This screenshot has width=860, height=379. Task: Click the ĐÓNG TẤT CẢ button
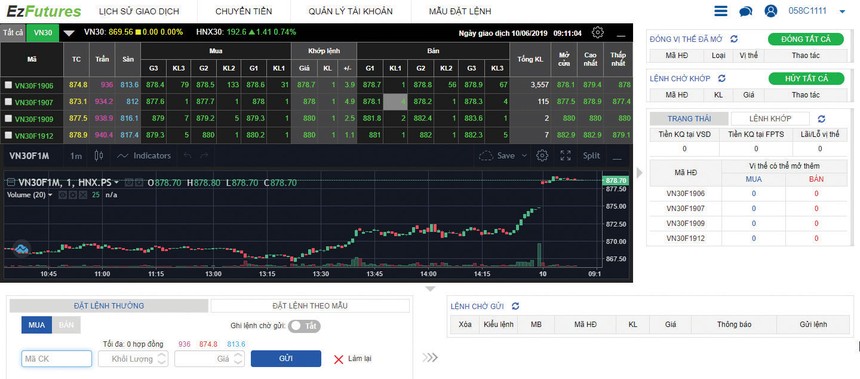806,39
